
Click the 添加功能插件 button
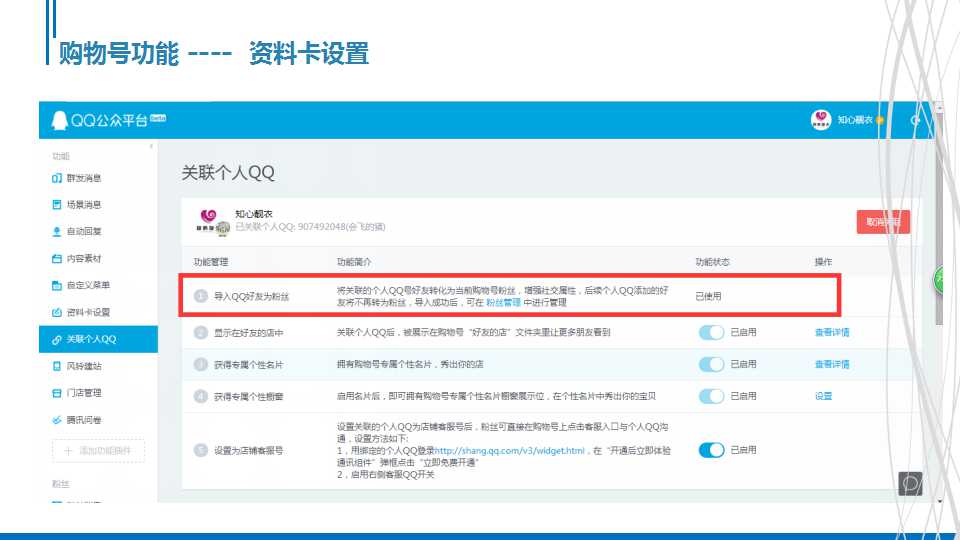coord(99,451)
